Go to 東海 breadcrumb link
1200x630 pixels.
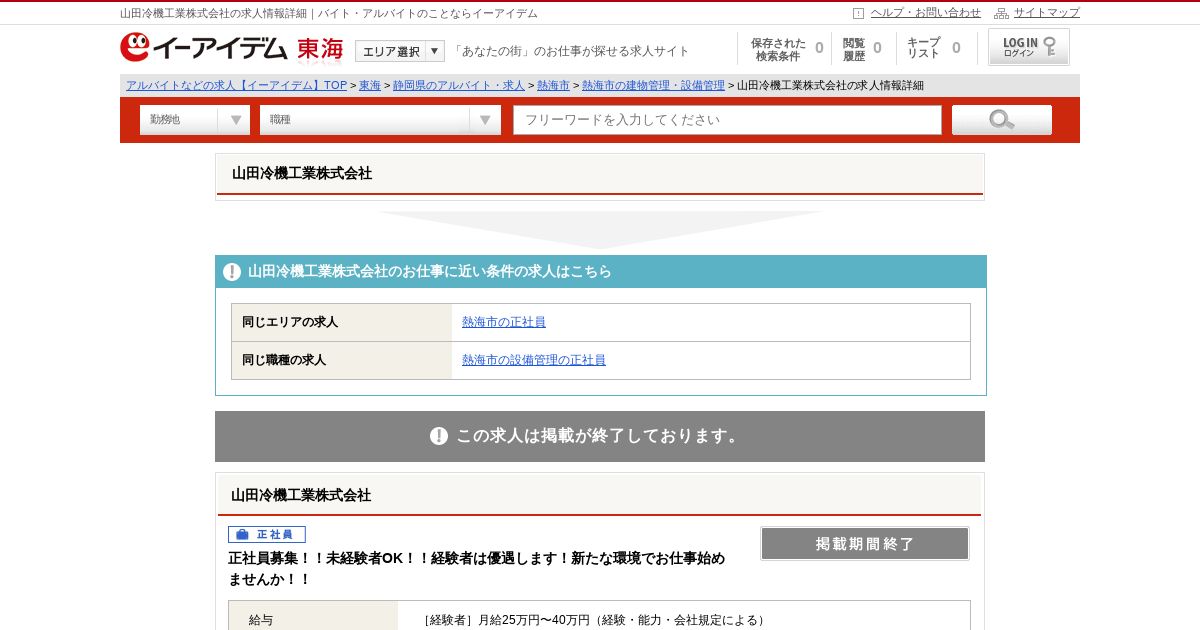tap(370, 86)
